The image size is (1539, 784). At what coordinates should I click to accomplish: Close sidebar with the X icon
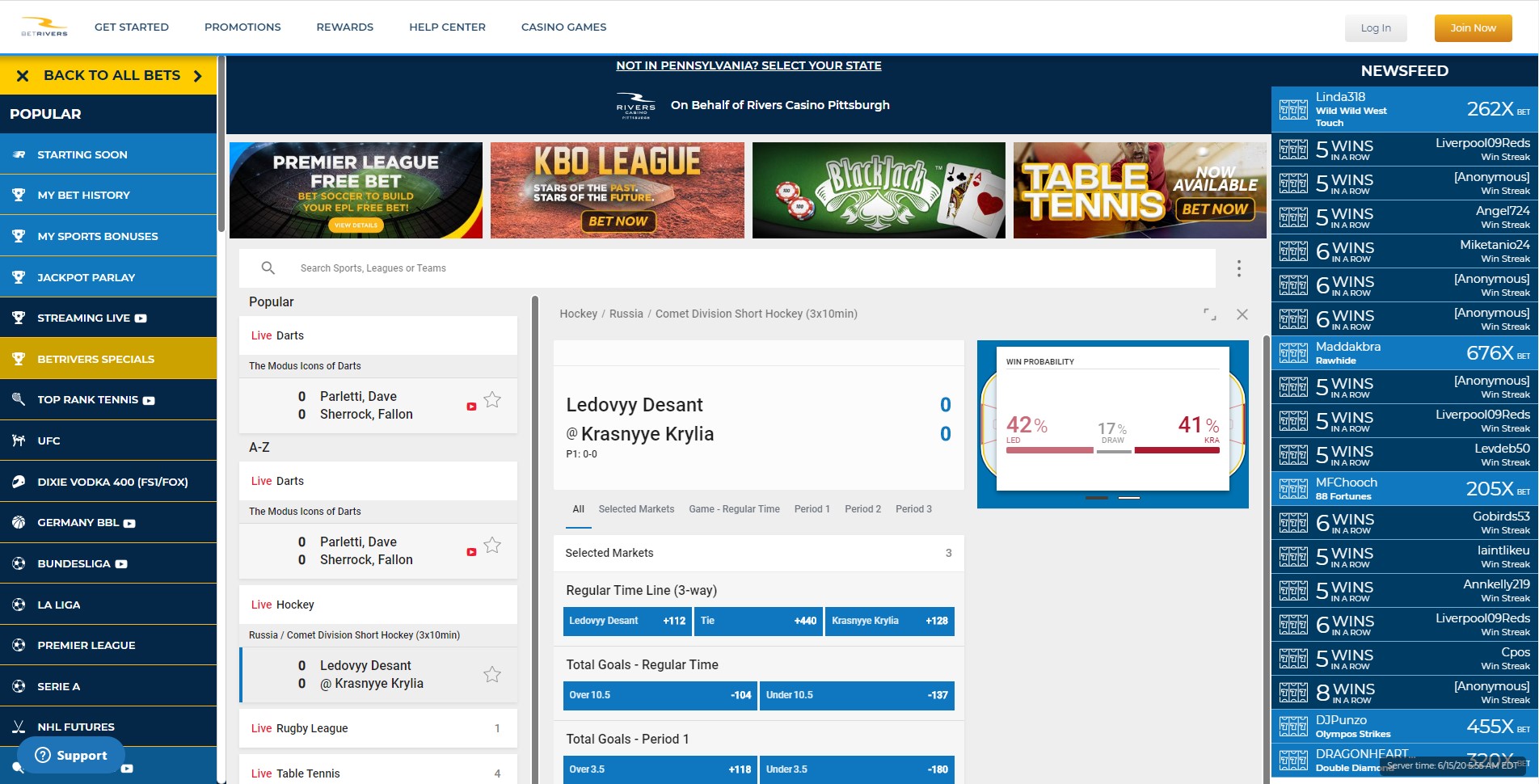click(x=23, y=76)
